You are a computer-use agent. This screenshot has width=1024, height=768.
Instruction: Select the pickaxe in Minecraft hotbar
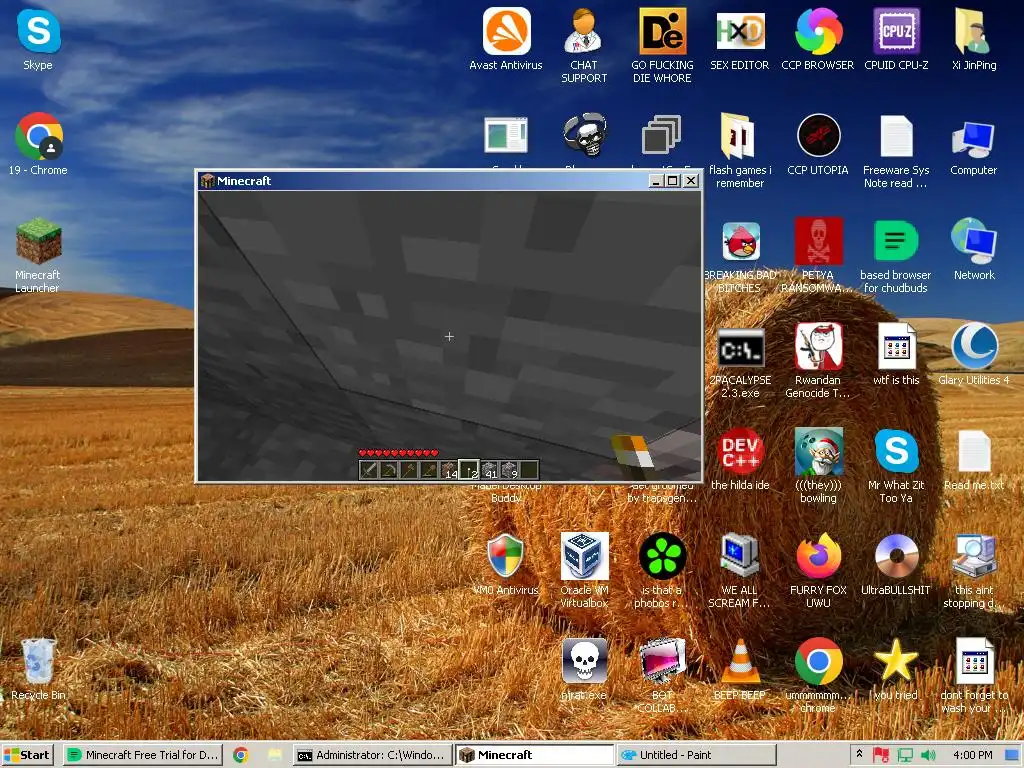pyautogui.click(x=389, y=470)
